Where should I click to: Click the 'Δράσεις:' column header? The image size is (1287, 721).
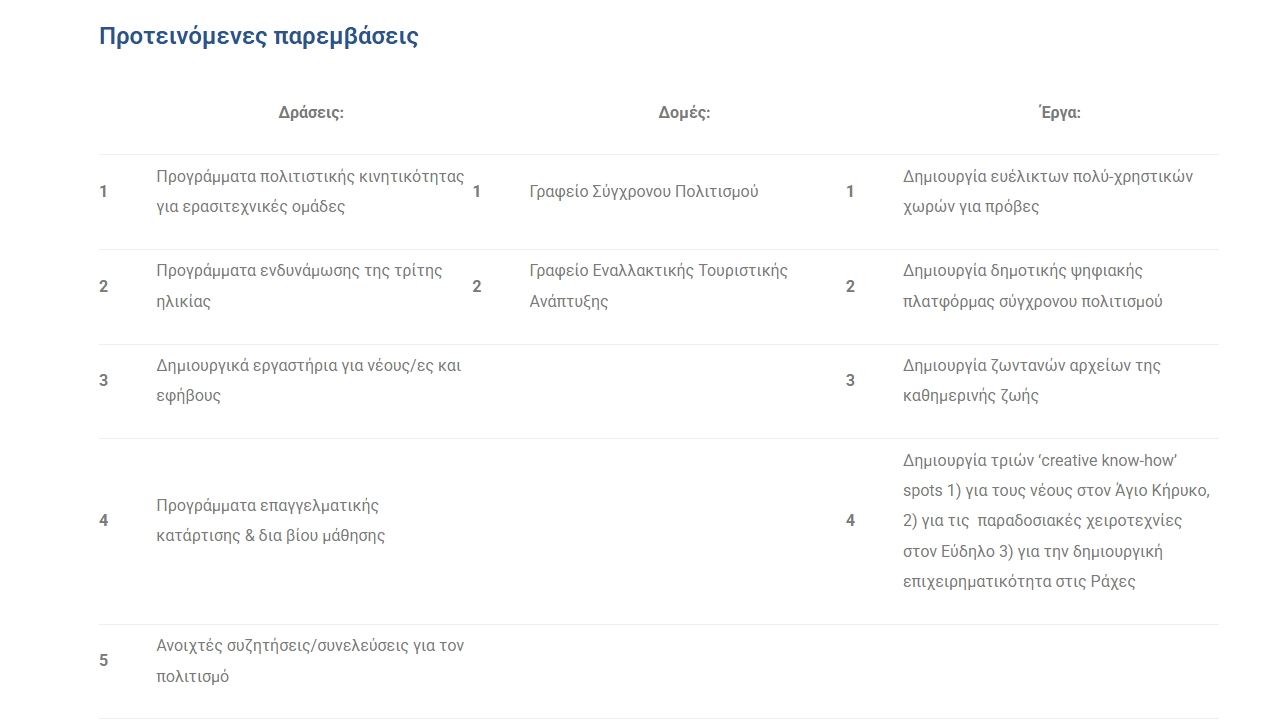(311, 113)
